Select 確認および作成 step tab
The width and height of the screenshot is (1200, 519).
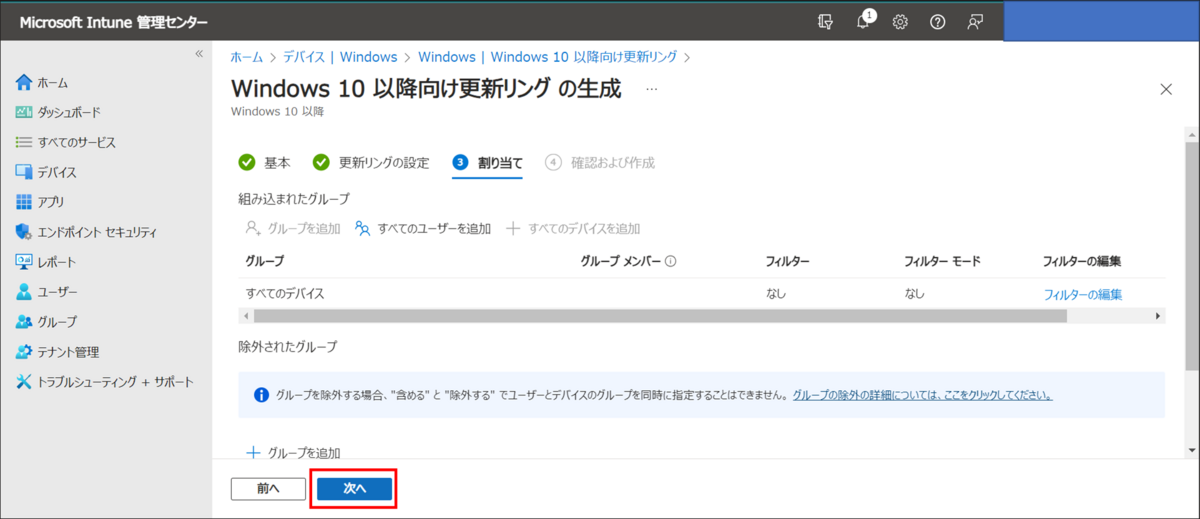[600, 162]
